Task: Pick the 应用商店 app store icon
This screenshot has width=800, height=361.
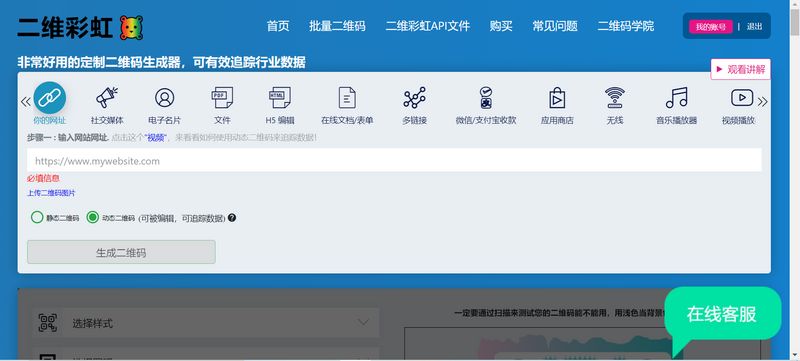Action: point(557,97)
